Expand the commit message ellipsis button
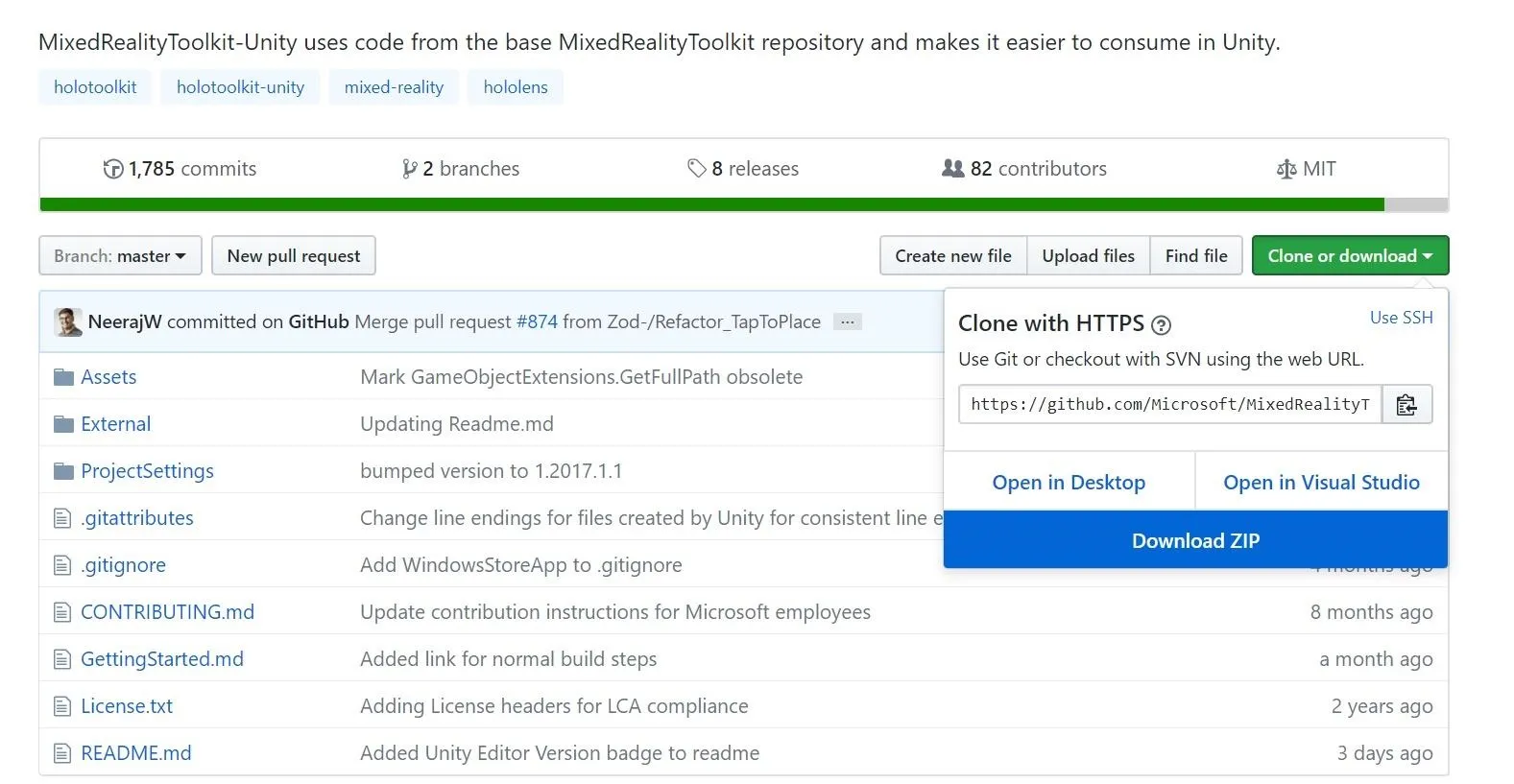The width and height of the screenshot is (1514, 784). pos(847,321)
